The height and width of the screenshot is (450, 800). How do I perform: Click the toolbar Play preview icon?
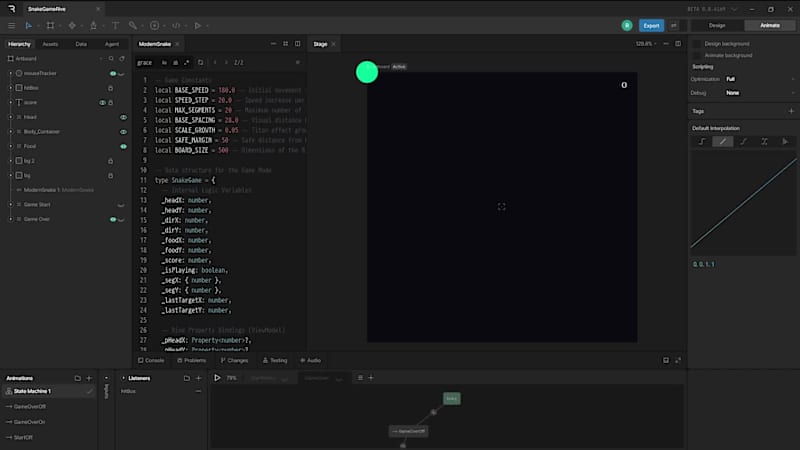[x=198, y=26]
